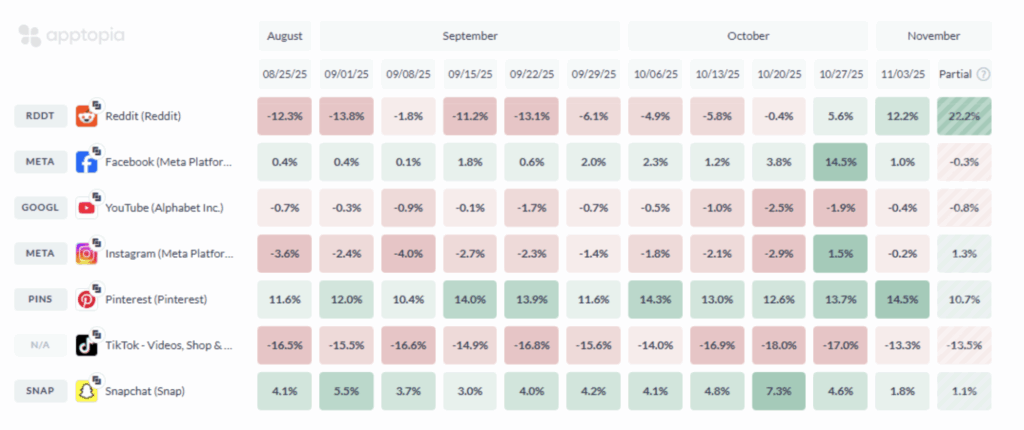Click the TikTok - Videos, Shop row label
The height and width of the screenshot is (430, 1024).
[x=168, y=345]
